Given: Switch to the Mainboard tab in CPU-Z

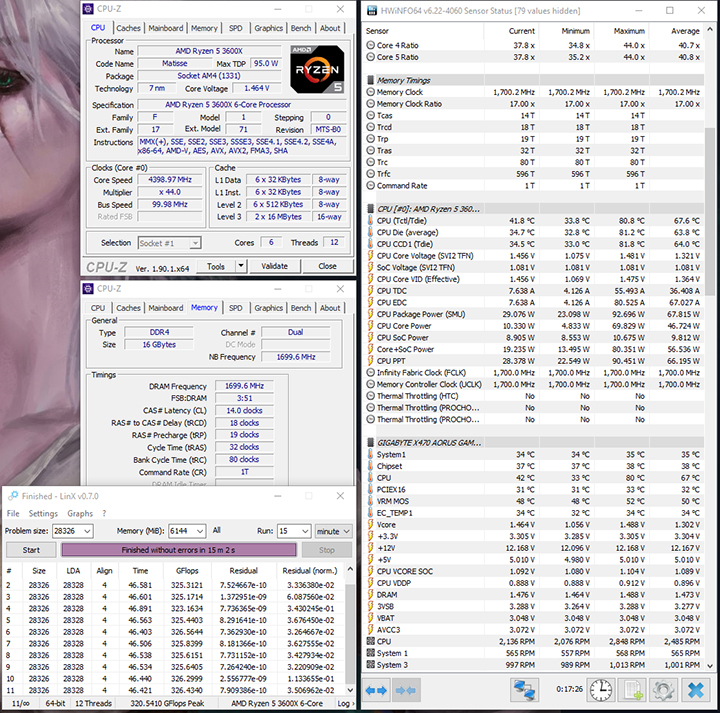Looking at the screenshot, I should click(x=165, y=28).
